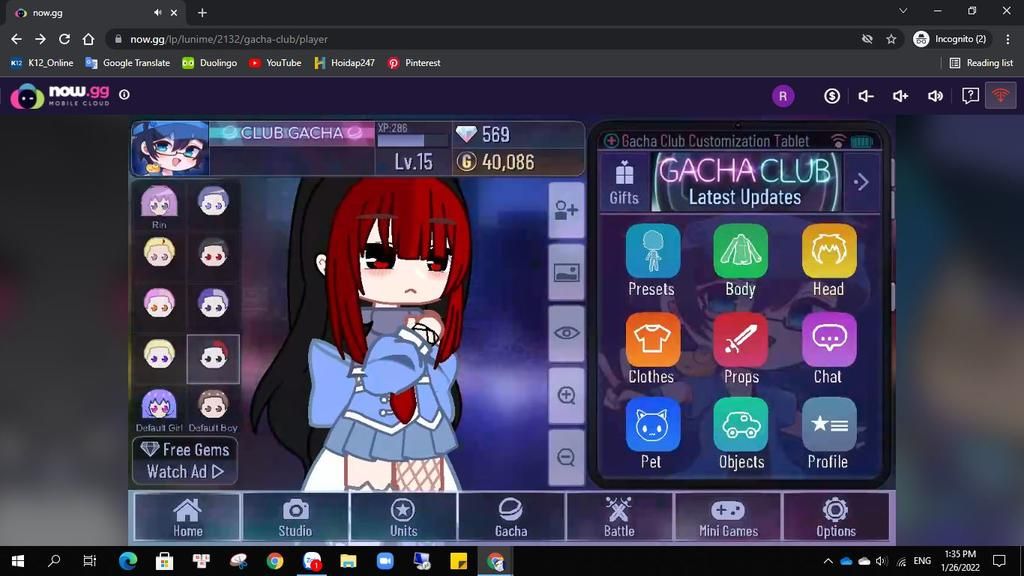Open now.gg info icon beside logo
Viewport: 1024px width, 576px height.
point(124,95)
